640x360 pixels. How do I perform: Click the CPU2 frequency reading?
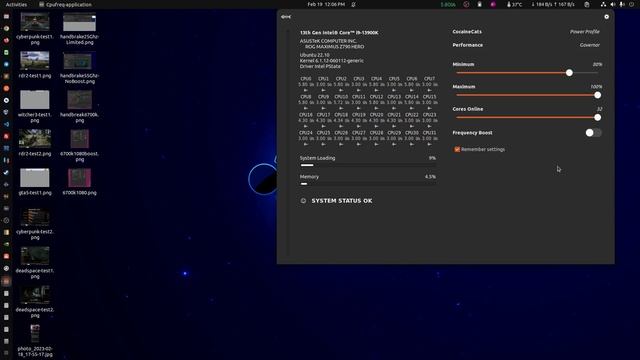[341, 84]
